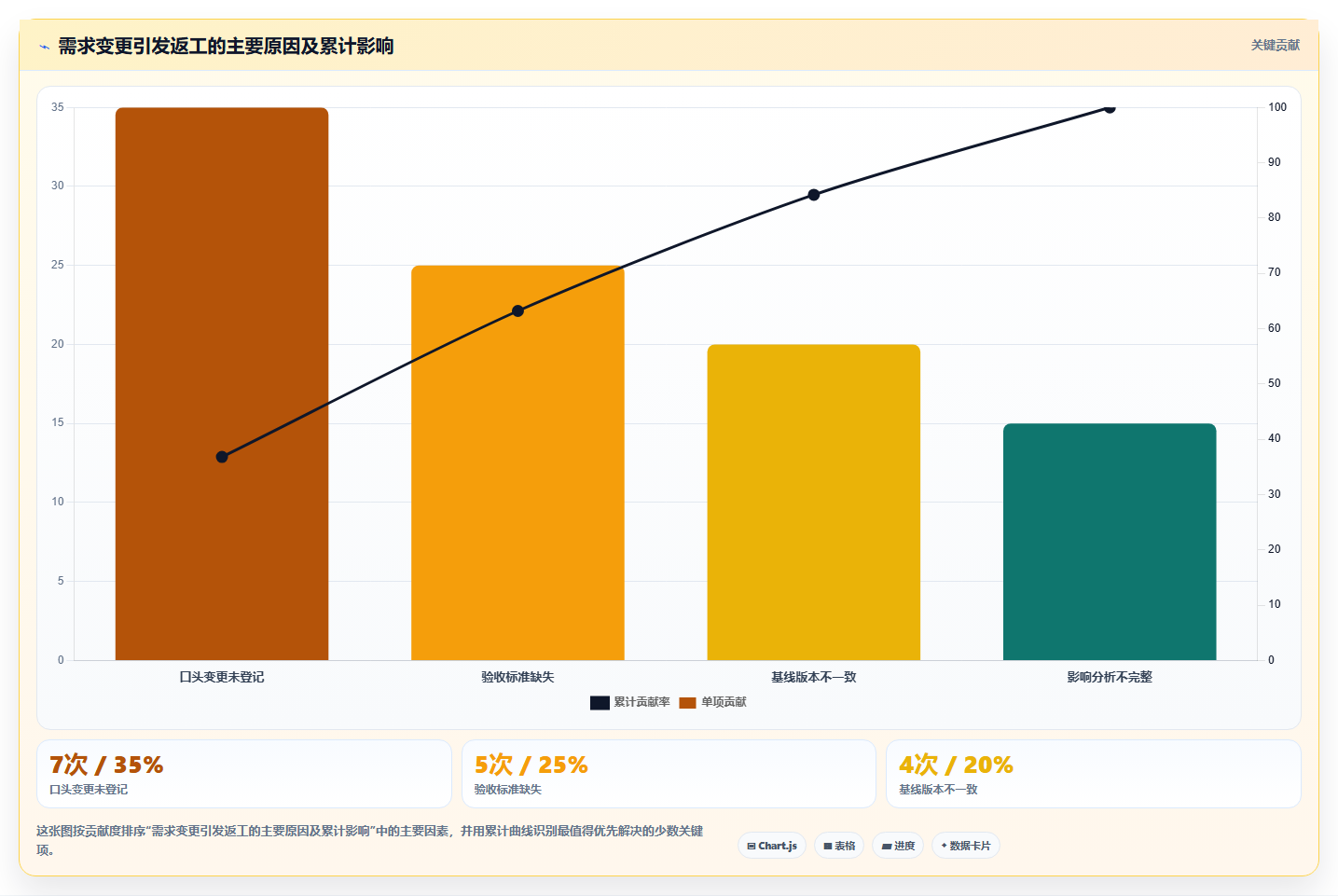Screen dimensions: 1338x896
Task: Open the 5次 / 25% stat card
Action: point(669,774)
